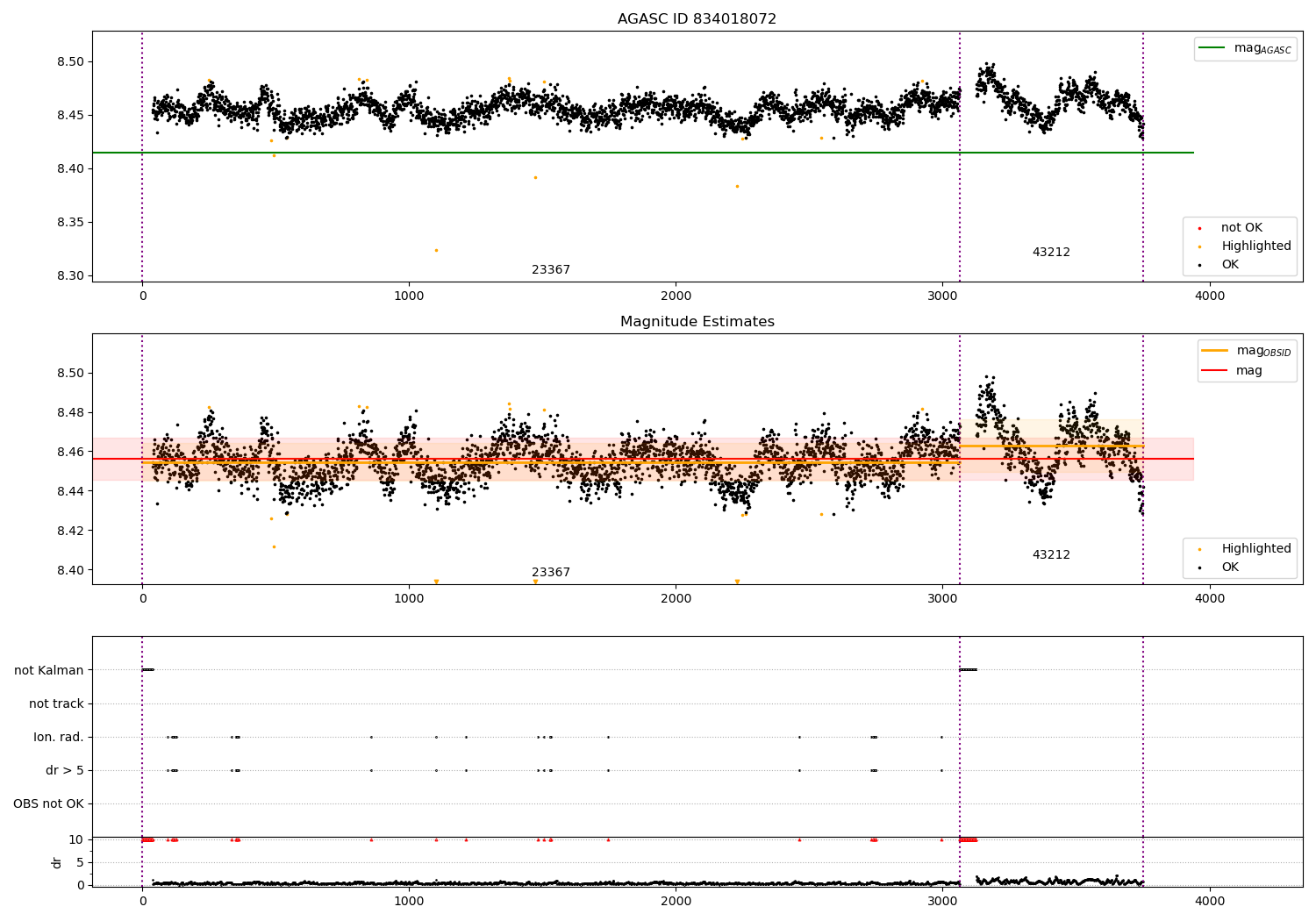Click the '5' tick on the dr axis
This screenshot has width=1316, height=921.
[x=80, y=862]
